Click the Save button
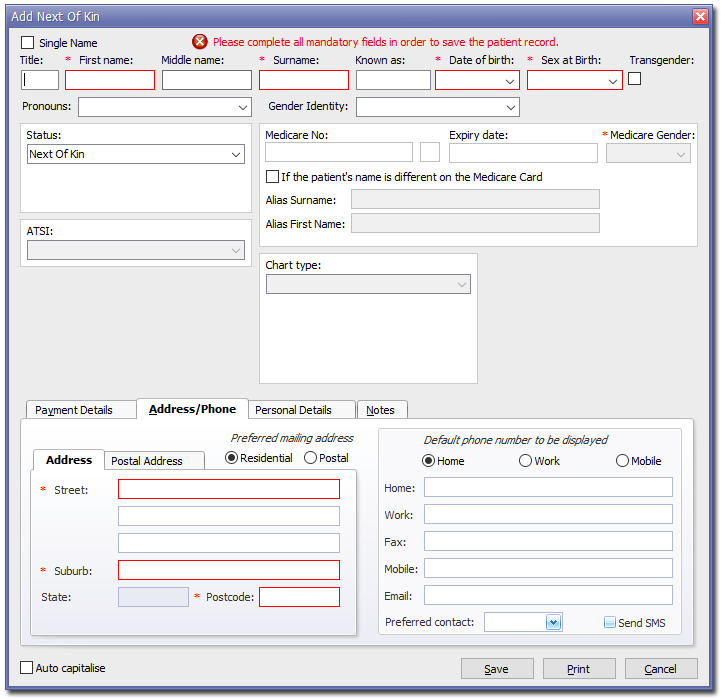Screen dimensions: 721x699 [496, 669]
